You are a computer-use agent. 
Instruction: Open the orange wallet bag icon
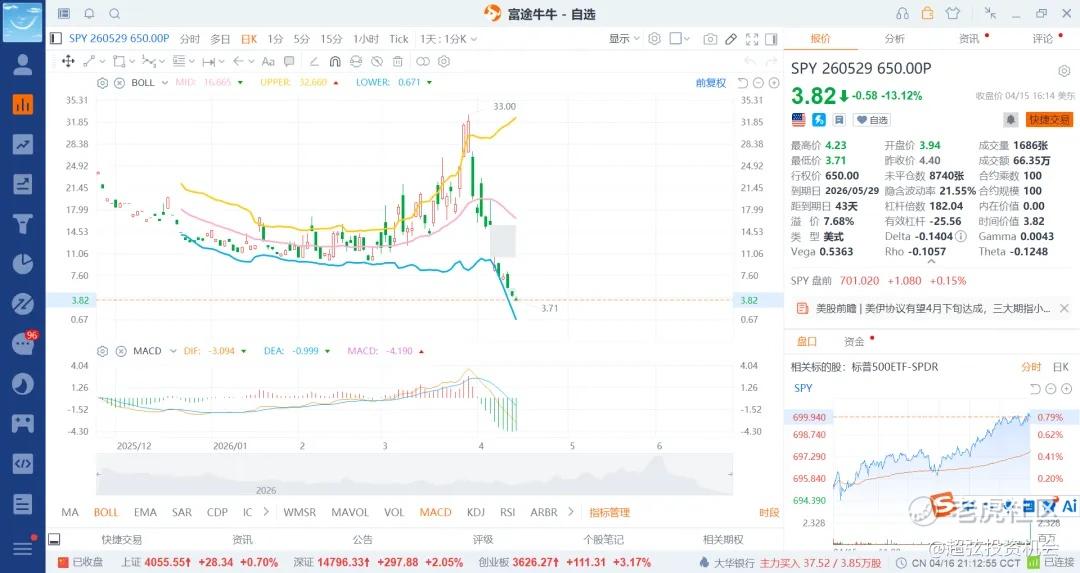(x=927, y=13)
